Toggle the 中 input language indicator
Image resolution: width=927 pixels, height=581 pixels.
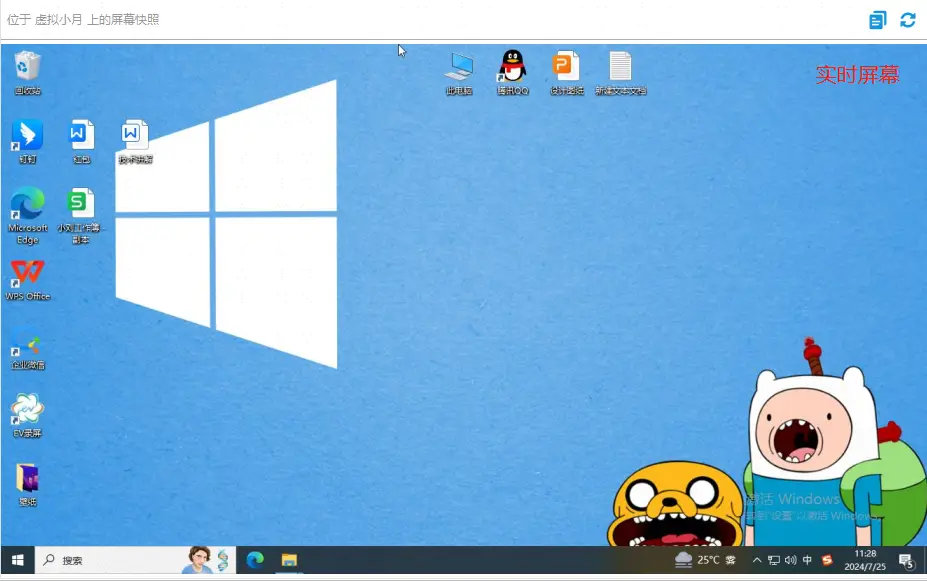click(807, 559)
